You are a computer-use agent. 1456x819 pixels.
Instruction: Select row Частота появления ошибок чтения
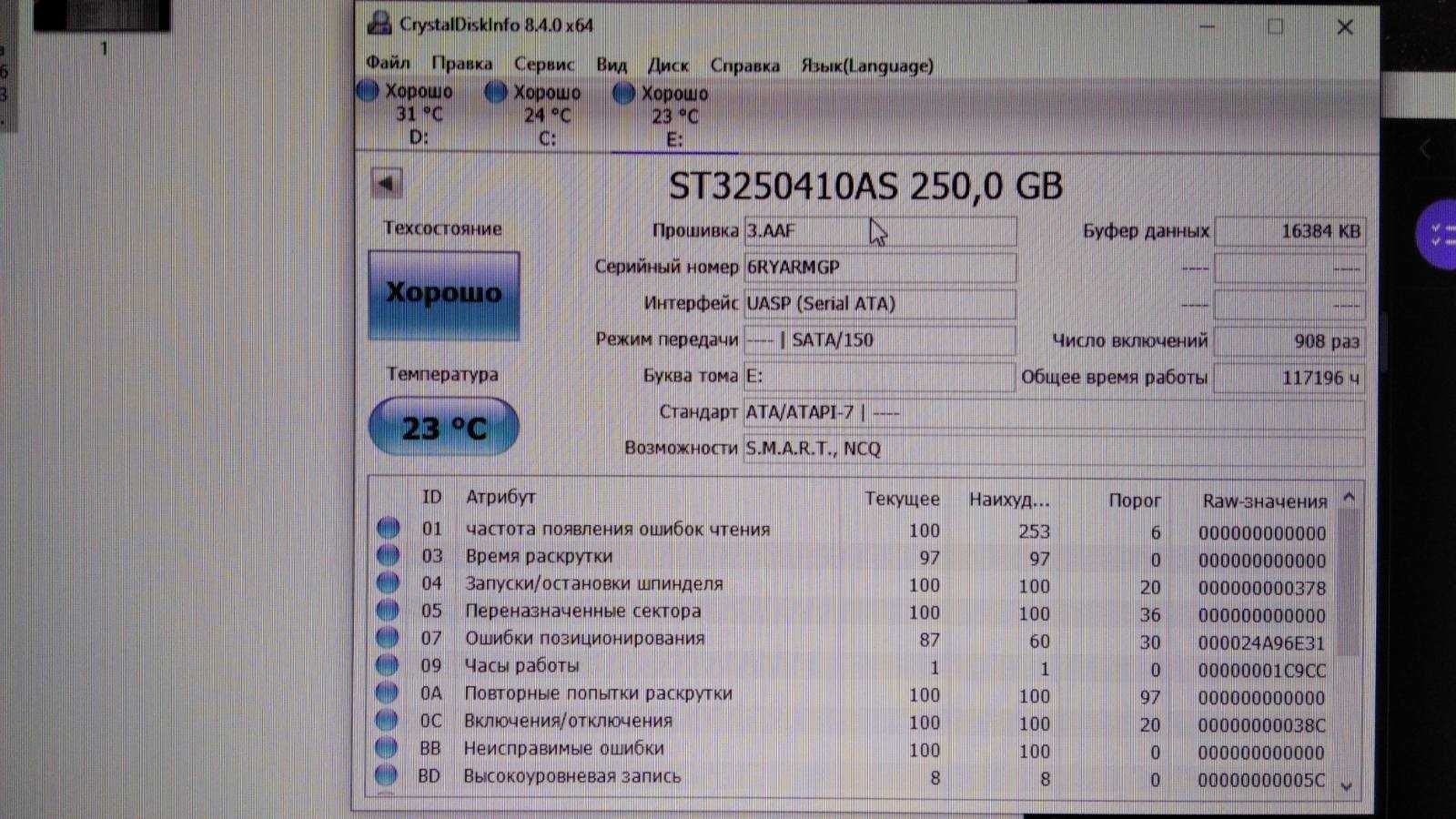854,531
